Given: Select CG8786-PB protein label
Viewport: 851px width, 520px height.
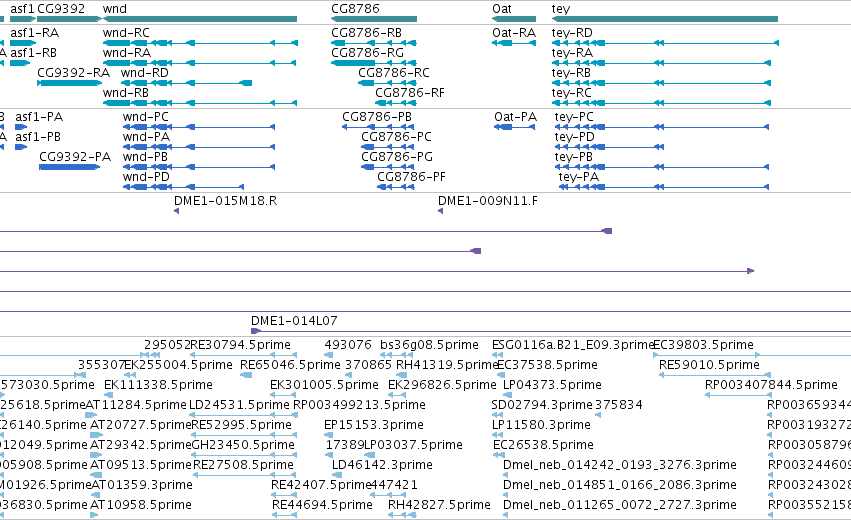Looking at the screenshot, I should (x=377, y=117).
